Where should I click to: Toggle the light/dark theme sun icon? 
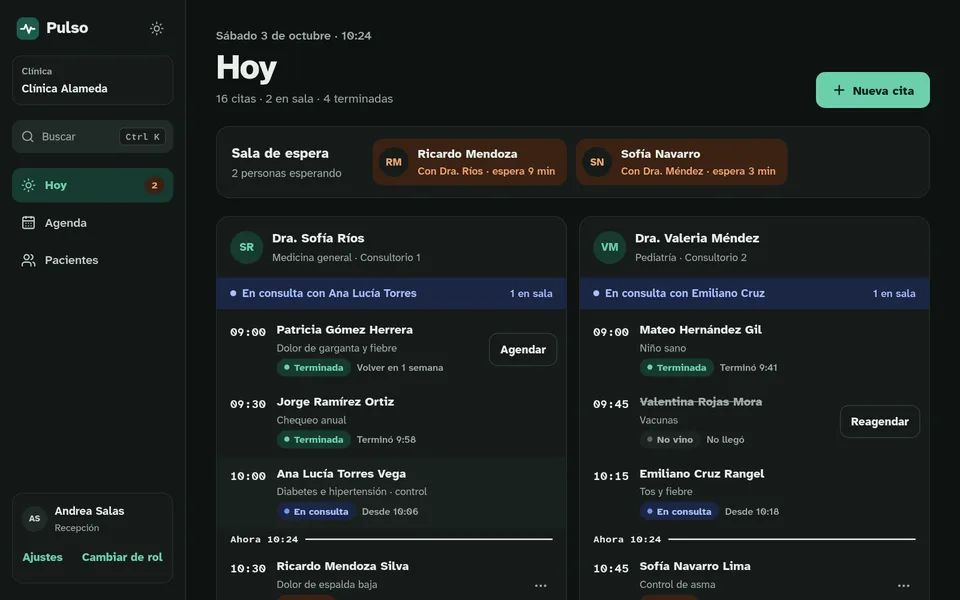(x=157, y=28)
